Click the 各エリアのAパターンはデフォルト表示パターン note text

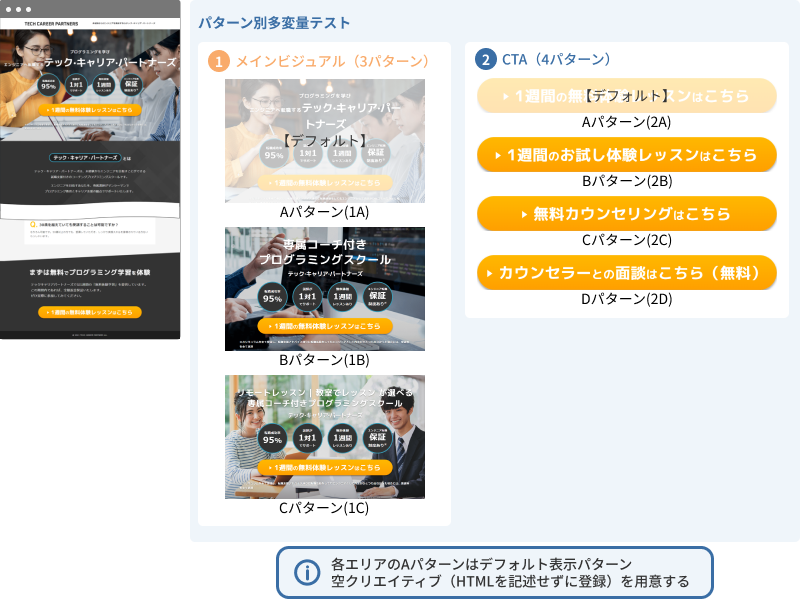click(x=482, y=564)
